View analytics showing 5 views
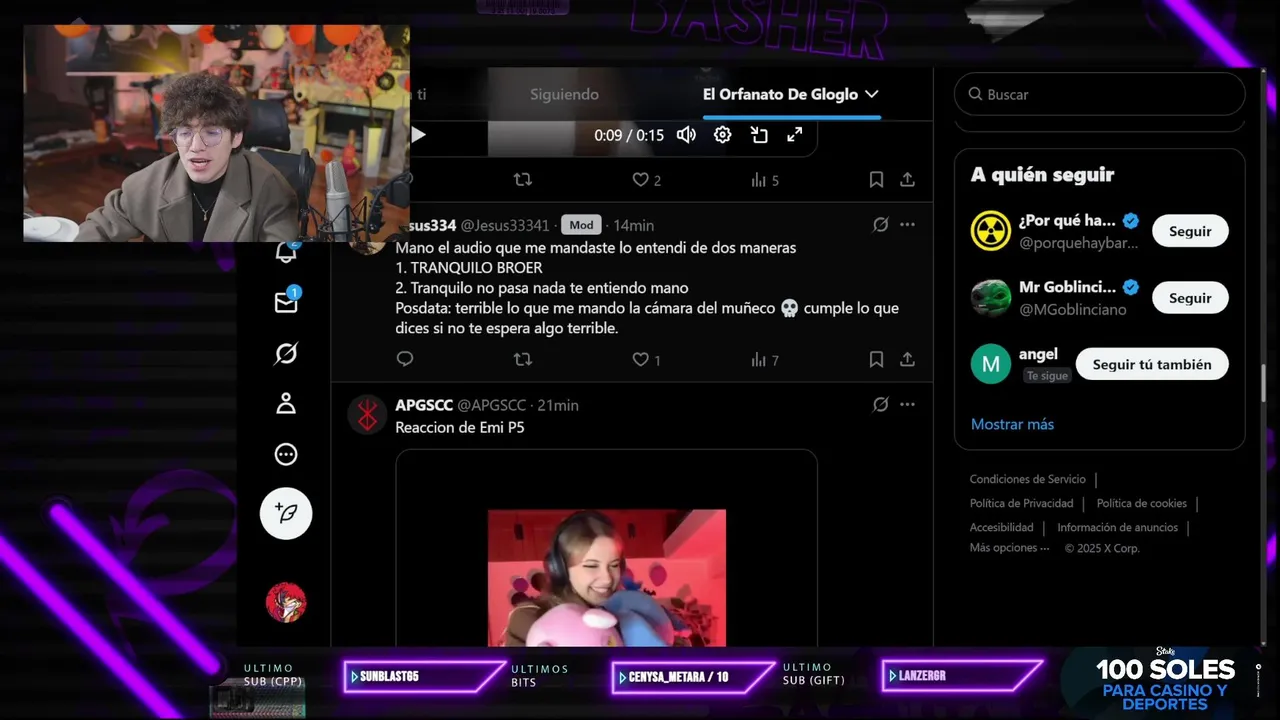This screenshot has width=1280, height=720. coord(765,180)
